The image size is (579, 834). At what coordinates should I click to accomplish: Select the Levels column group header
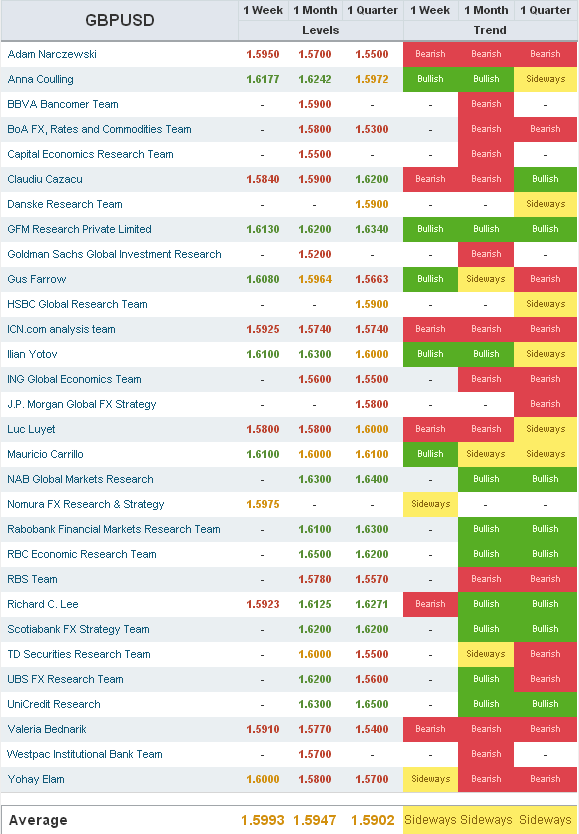pyautogui.click(x=321, y=30)
